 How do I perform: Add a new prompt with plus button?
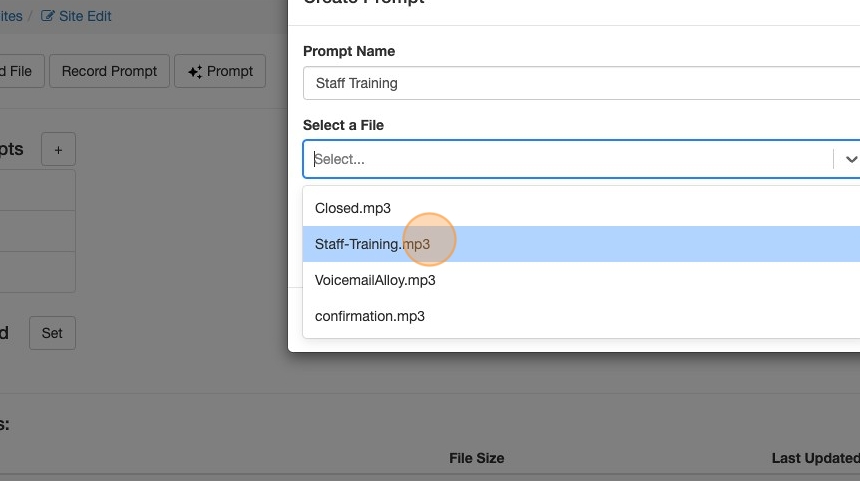pyautogui.click(x=58, y=149)
